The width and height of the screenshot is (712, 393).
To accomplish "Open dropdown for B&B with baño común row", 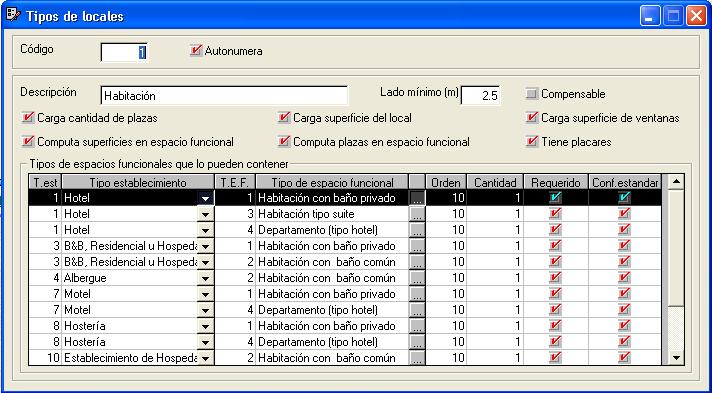I will [x=206, y=262].
